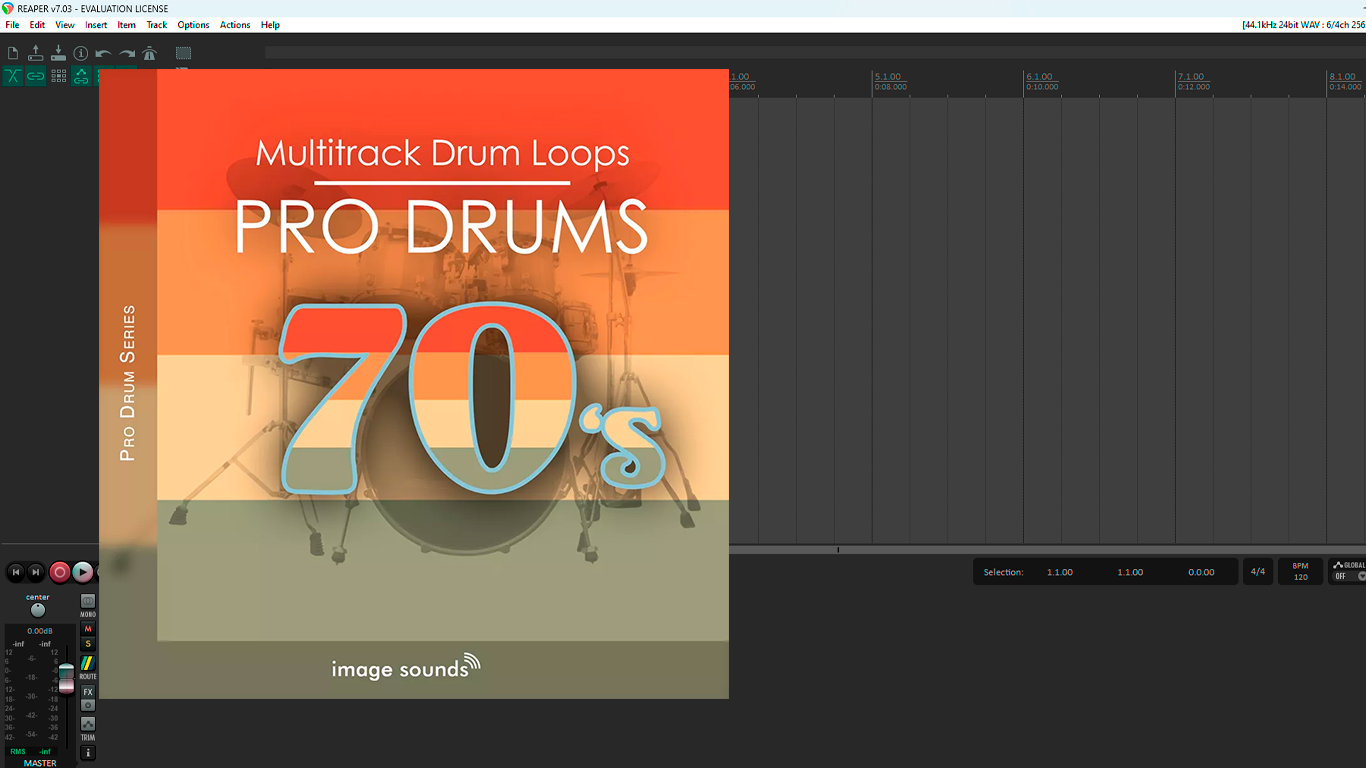1366x768 pixels.
Task: Save project using the download-arrow icon
Action: click(59, 53)
